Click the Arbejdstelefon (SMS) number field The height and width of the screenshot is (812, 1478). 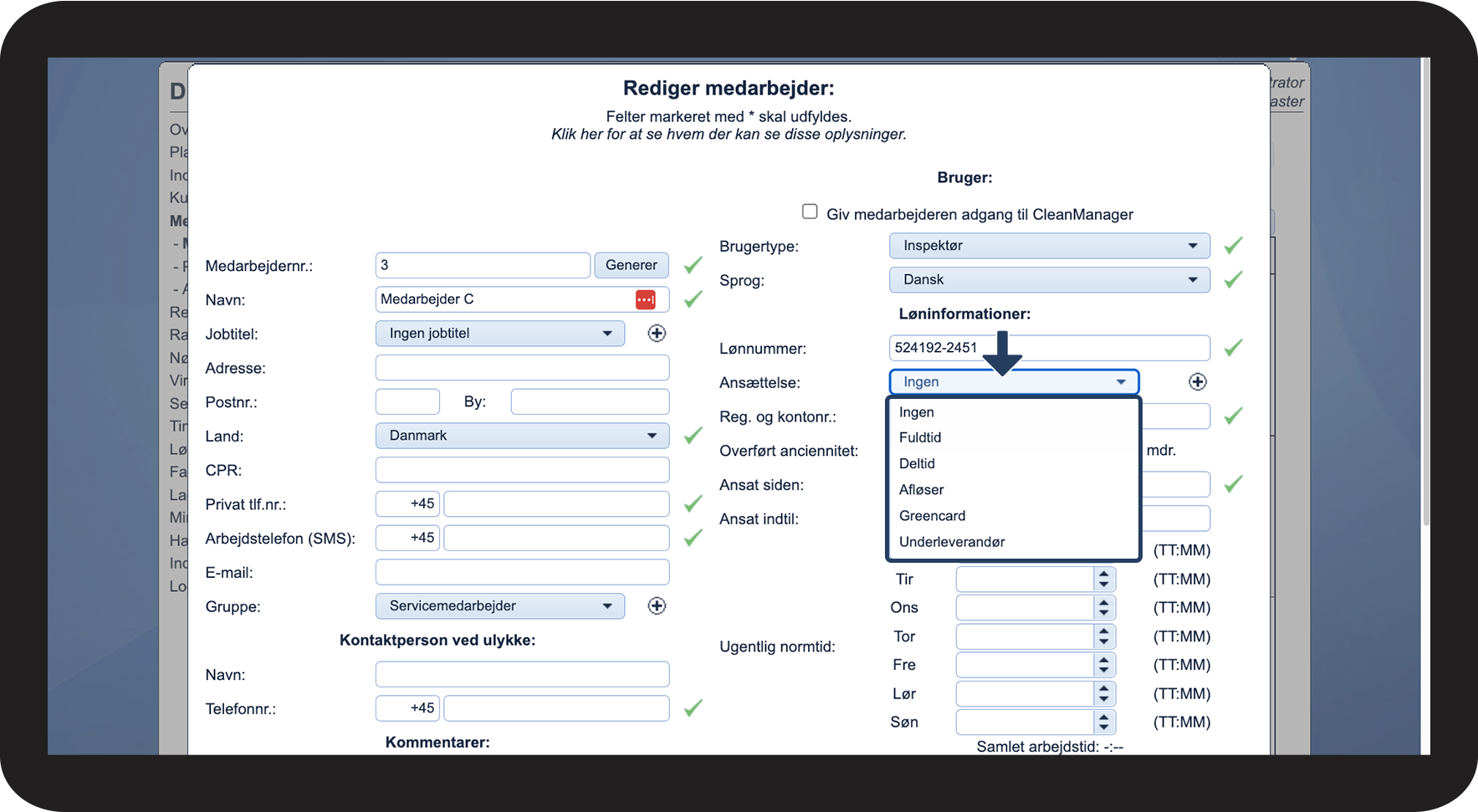[x=556, y=538]
